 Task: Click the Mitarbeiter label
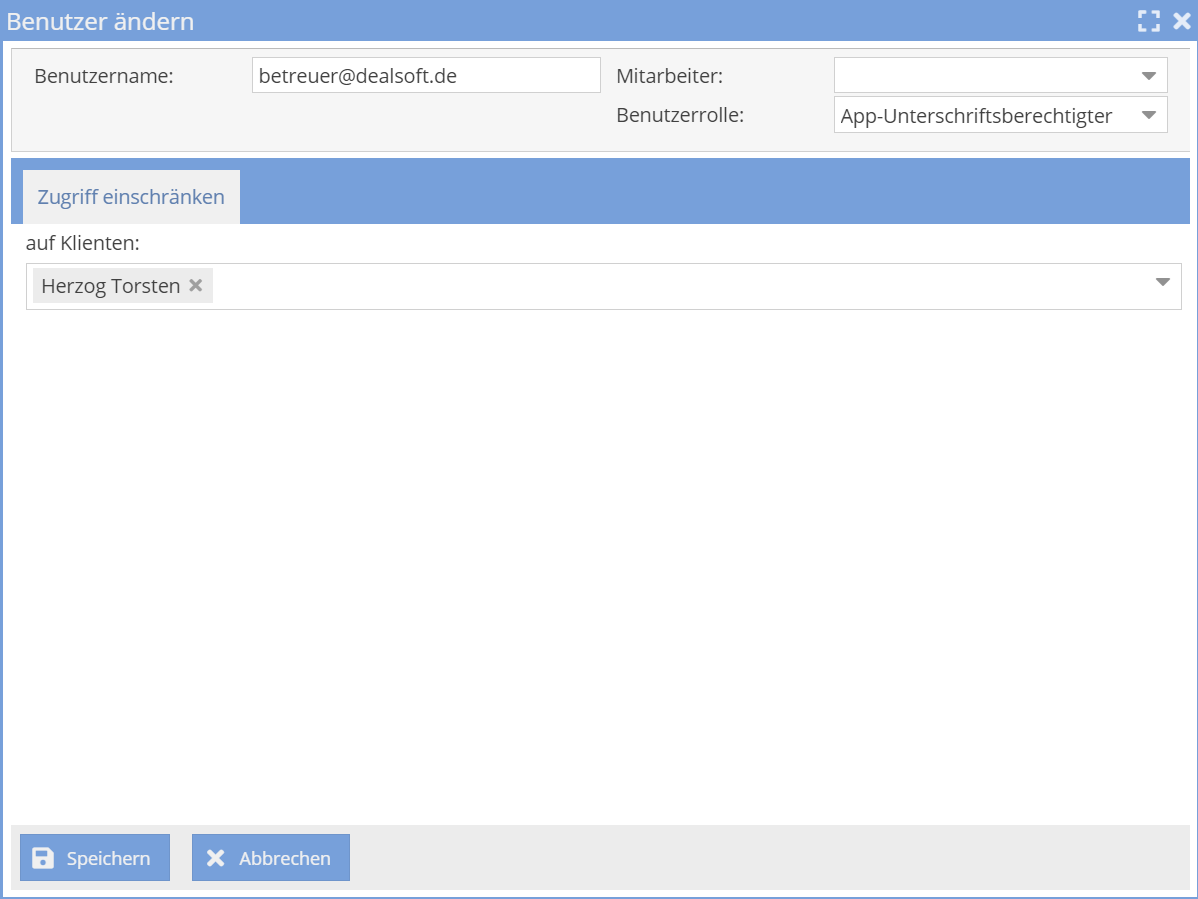(x=669, y=76)
